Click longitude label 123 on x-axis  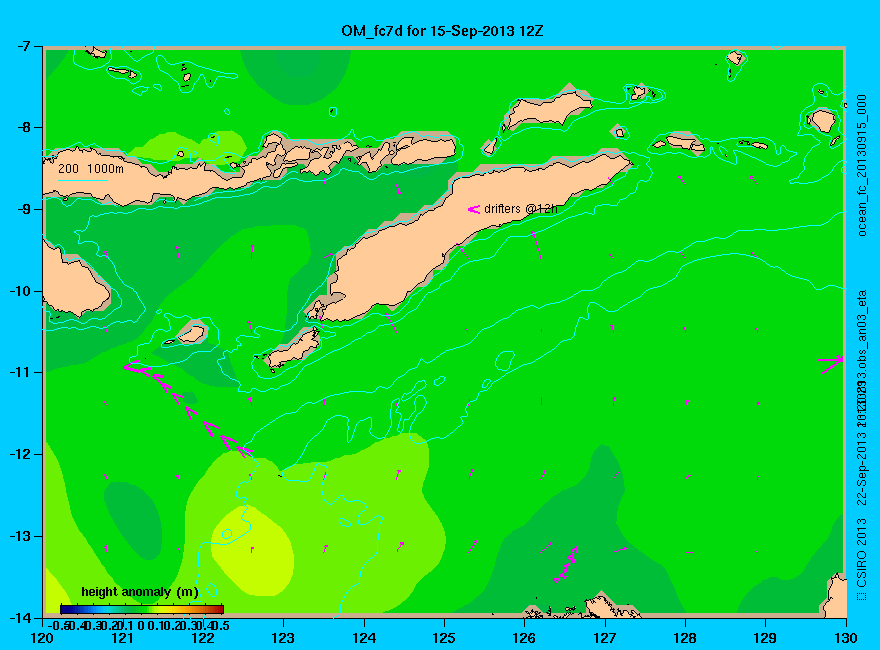click(283, 638)
